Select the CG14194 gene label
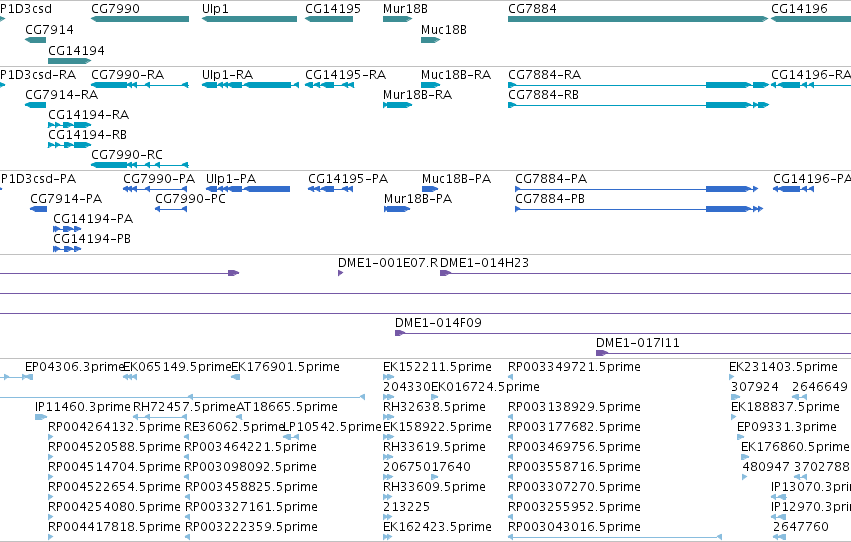Image resolution: width=851 pixels, height=542 pixels. point(77,50)
